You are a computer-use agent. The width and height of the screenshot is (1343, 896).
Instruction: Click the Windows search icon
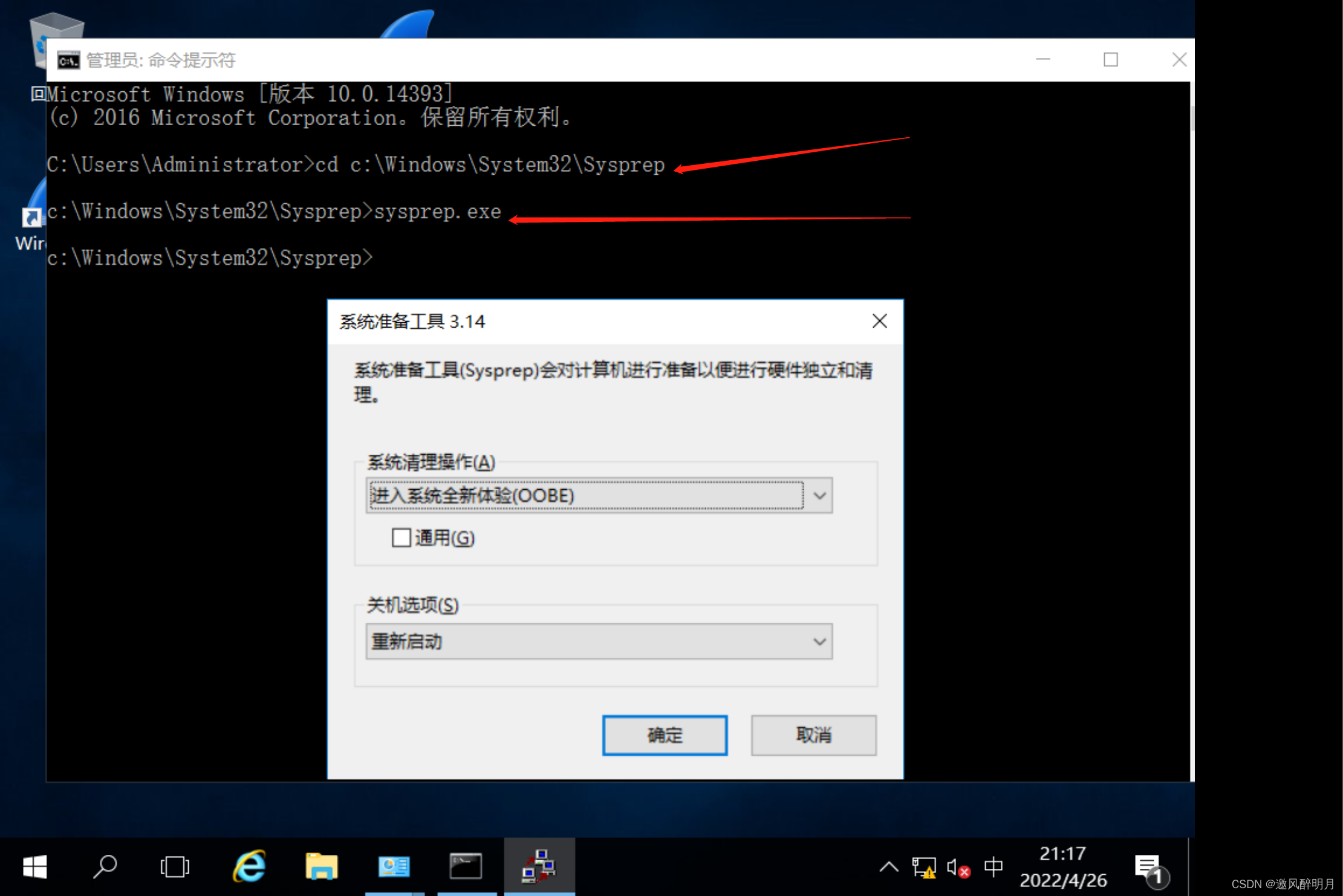pyautogui.click(x=105, y=867)
